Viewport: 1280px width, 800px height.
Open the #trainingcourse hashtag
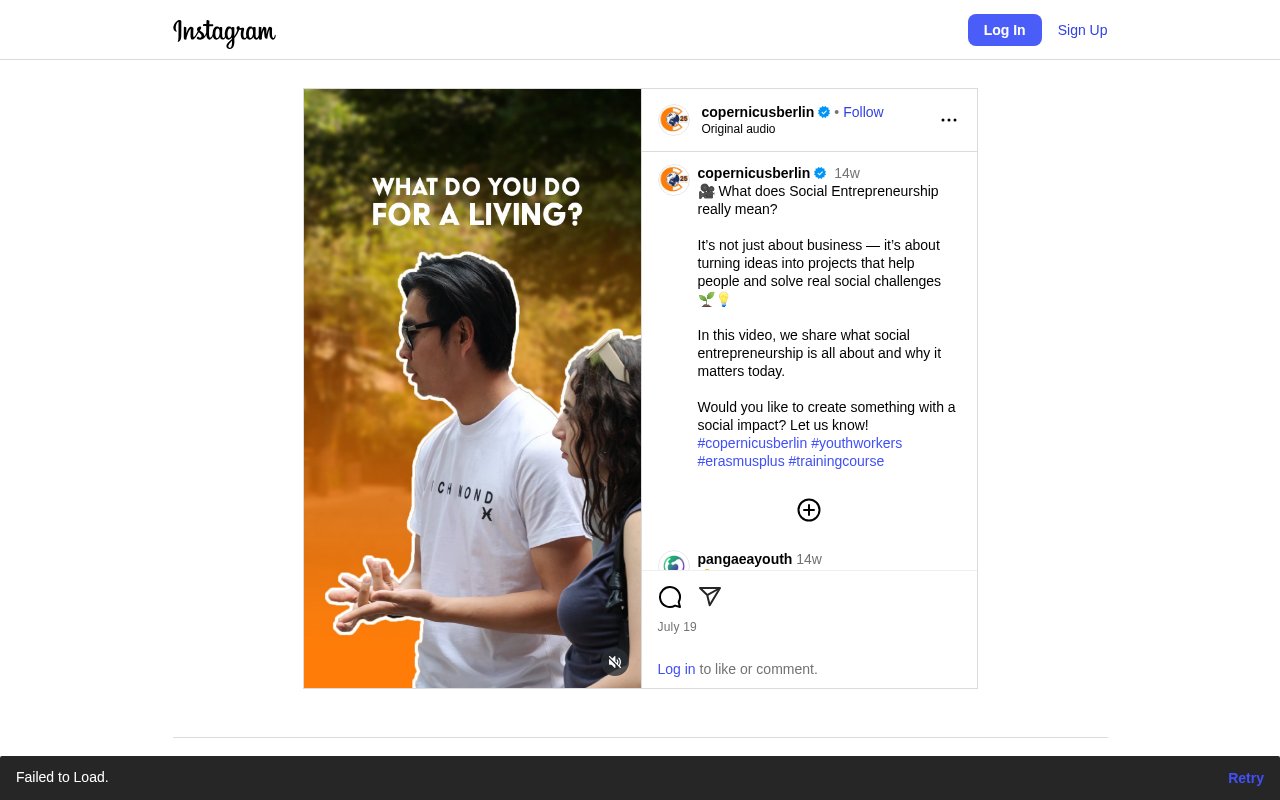(836, 461)
